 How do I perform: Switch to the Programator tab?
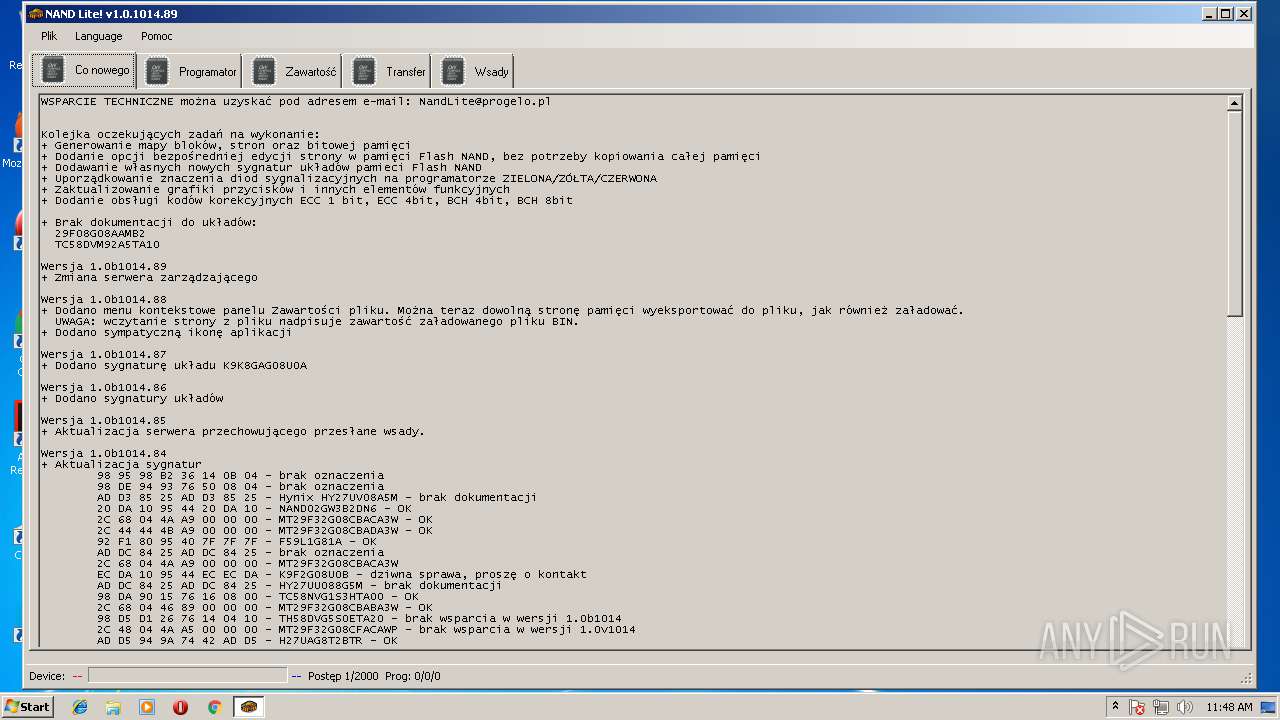pyautogui.click(x=190, y=72)
